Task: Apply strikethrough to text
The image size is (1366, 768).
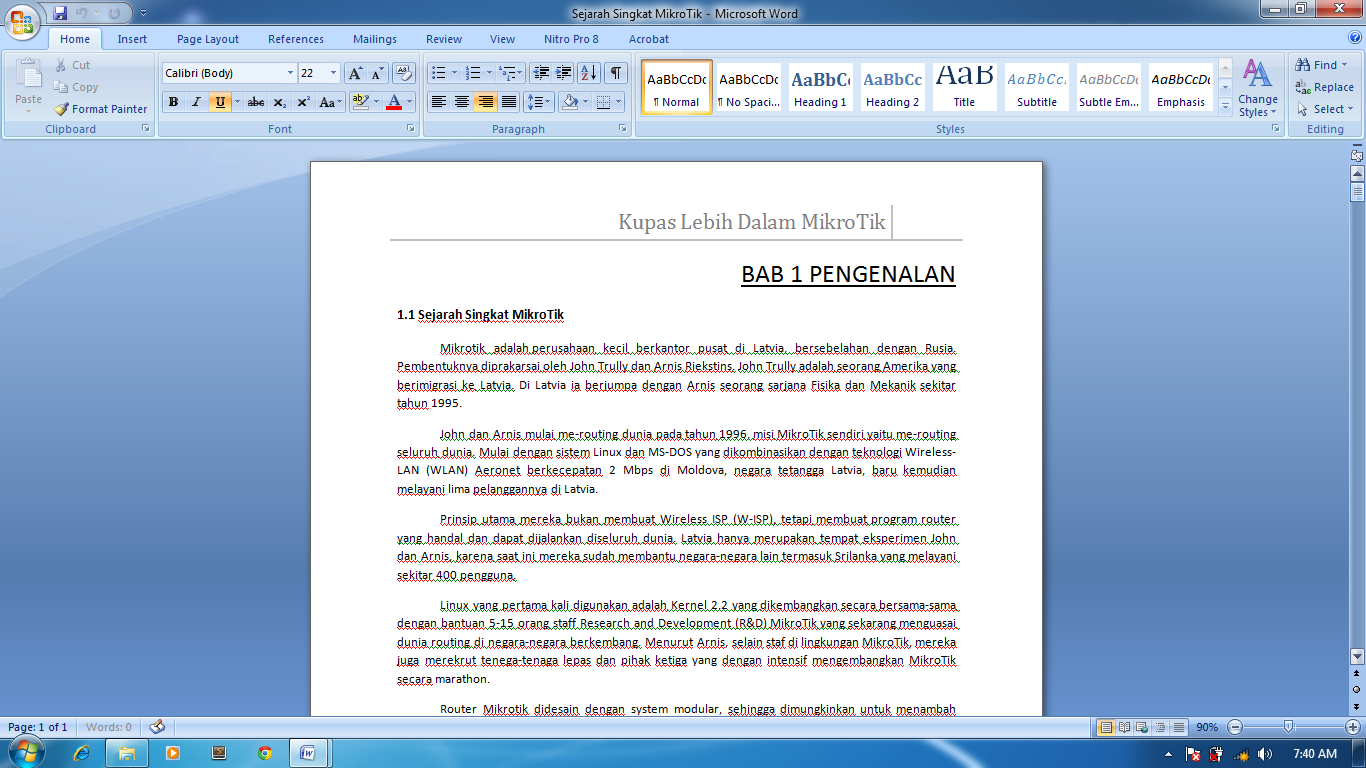Action: tap(256, 102)
